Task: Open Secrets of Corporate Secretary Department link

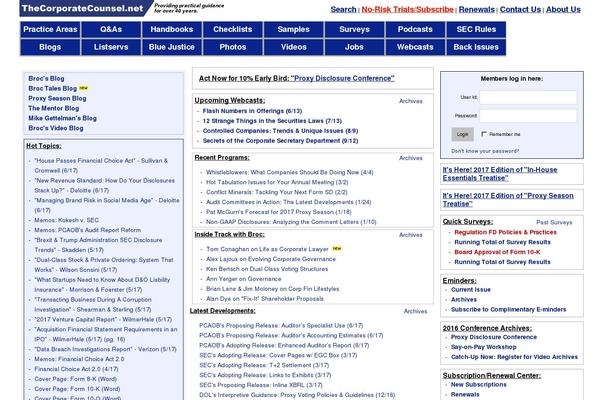Action: click(280, 141)
